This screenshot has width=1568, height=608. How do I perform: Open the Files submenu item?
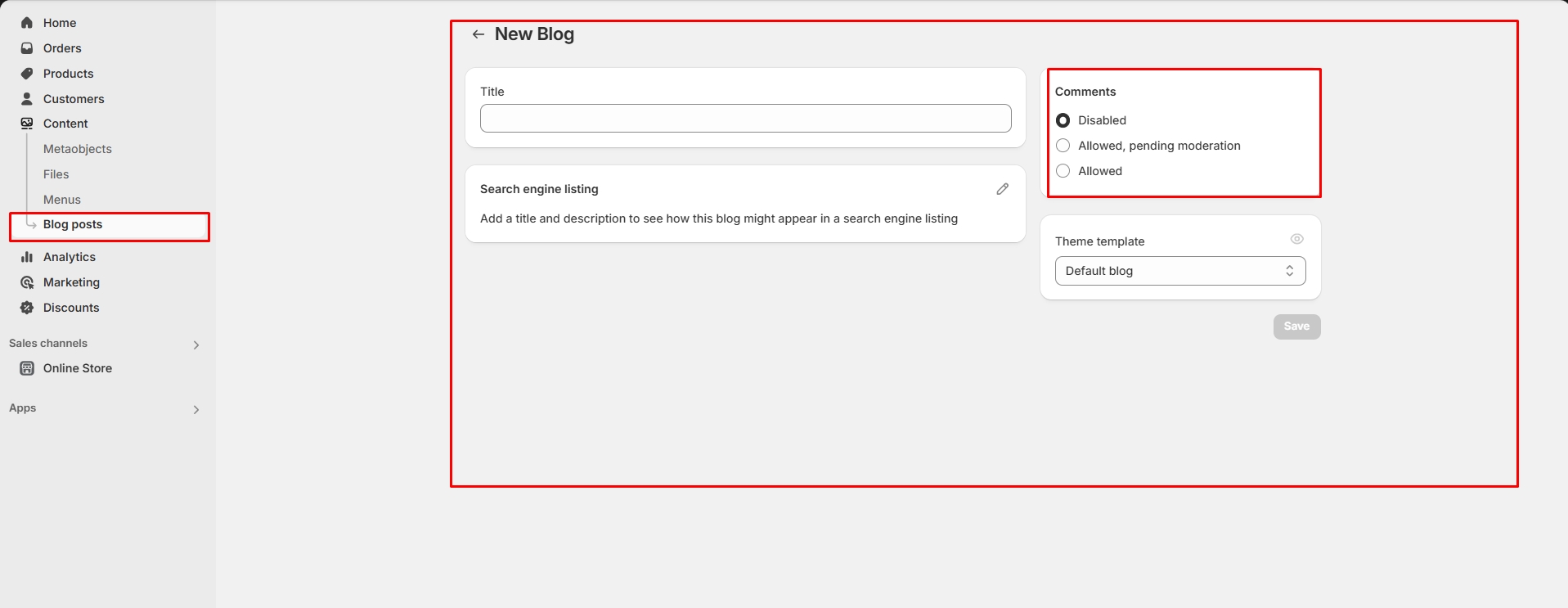pyautogui.click(x=56, y=174)
